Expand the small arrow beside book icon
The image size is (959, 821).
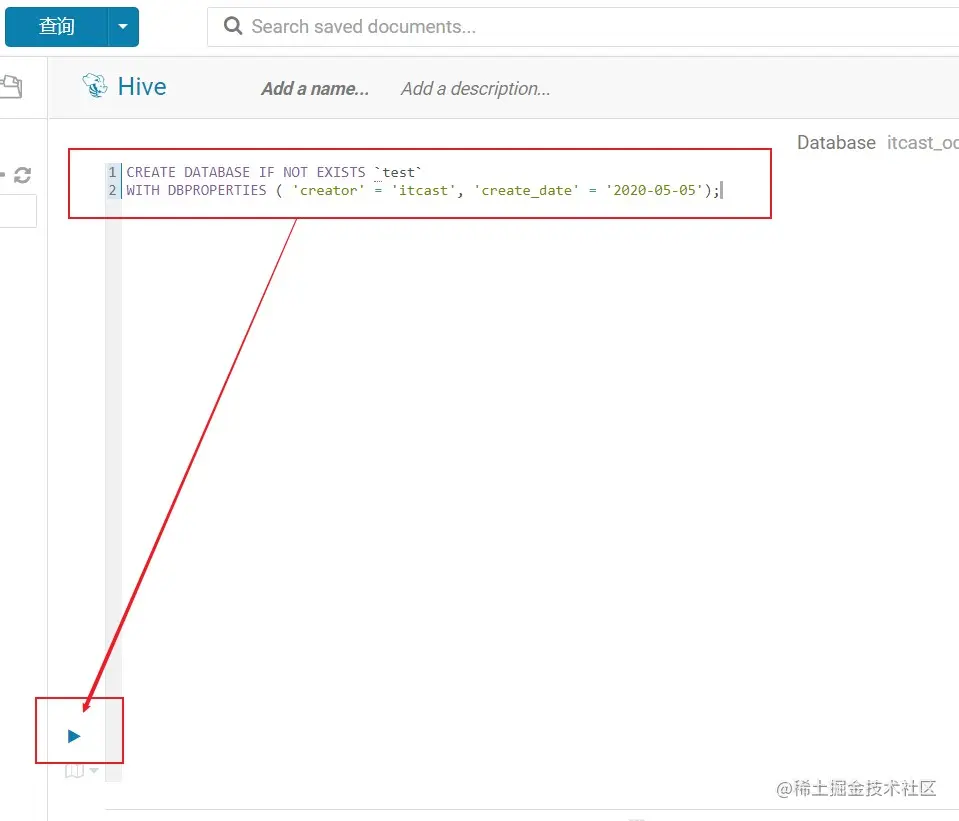click(x=94, y=770)
